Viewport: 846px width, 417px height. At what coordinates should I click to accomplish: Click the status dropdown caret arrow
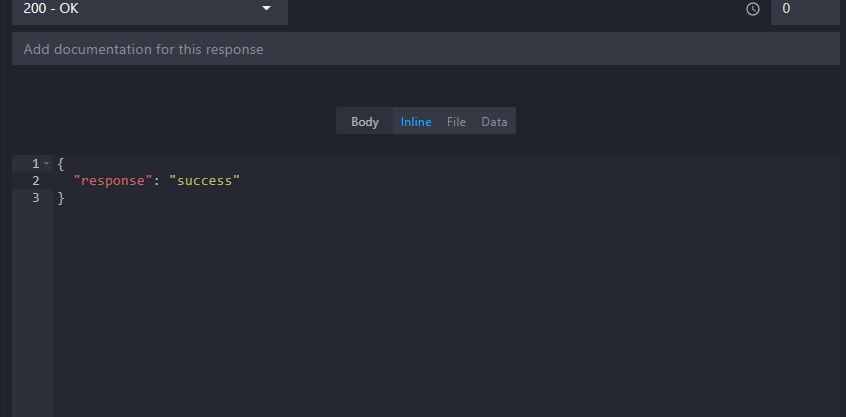click(x=266, y=9)
